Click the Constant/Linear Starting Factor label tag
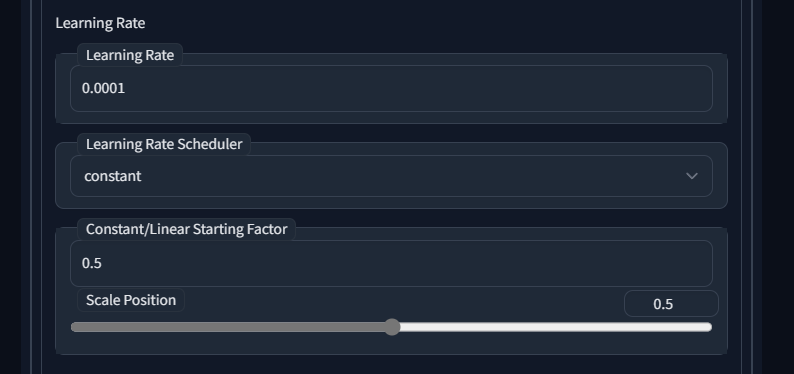Image resolution: width=794 pixels, height=374 pixels. (x=187, y=229)
